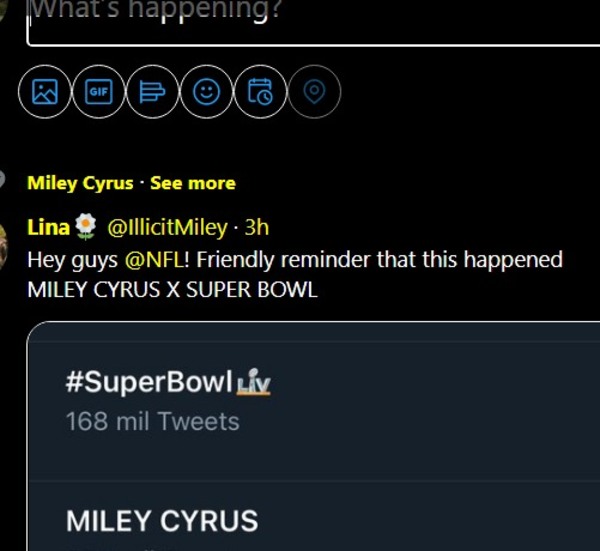Add a photo with the media icon

(45, 93)
